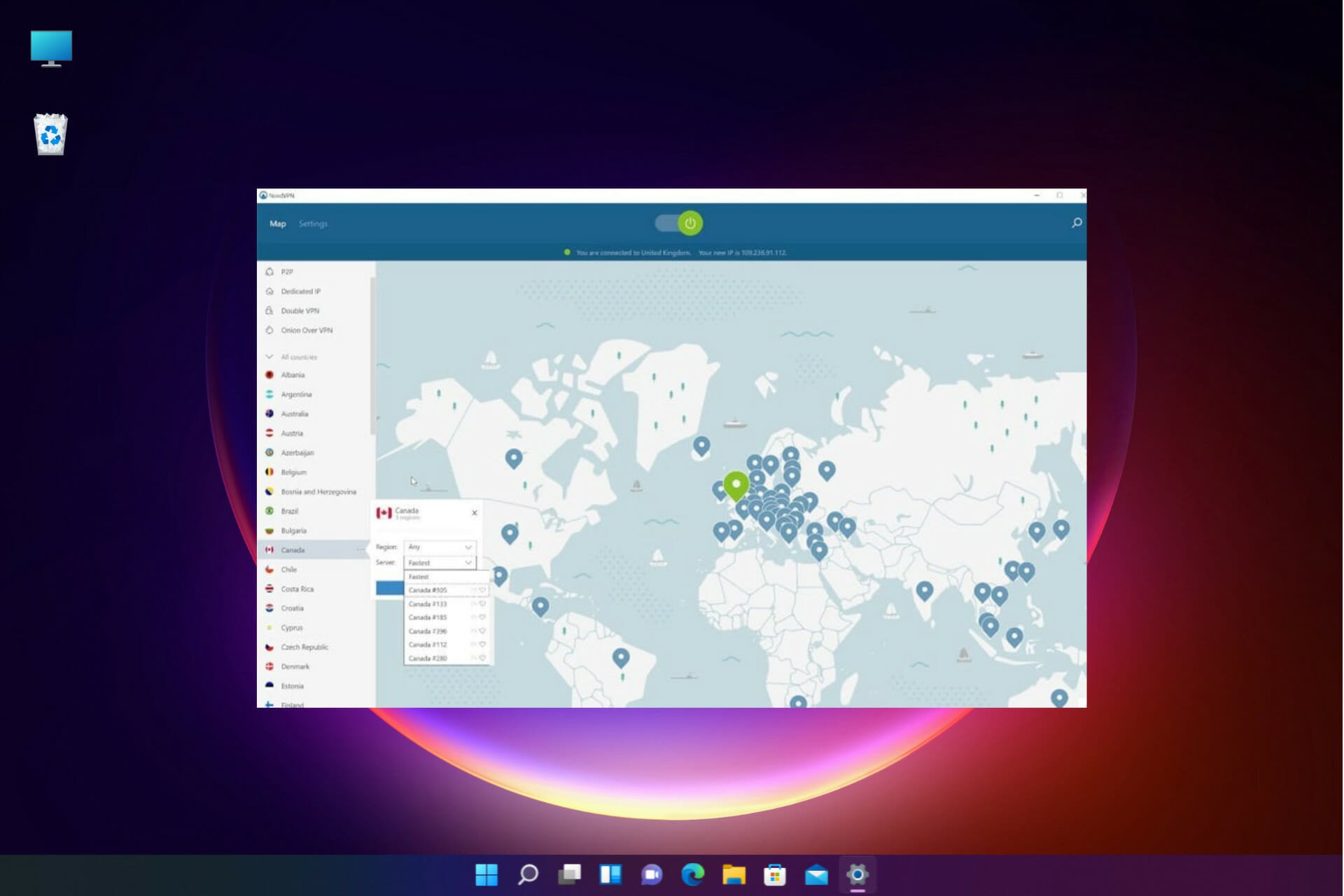
Task: Favorite Canada #280 with the heart icon
Action: (x=482, y=658)
